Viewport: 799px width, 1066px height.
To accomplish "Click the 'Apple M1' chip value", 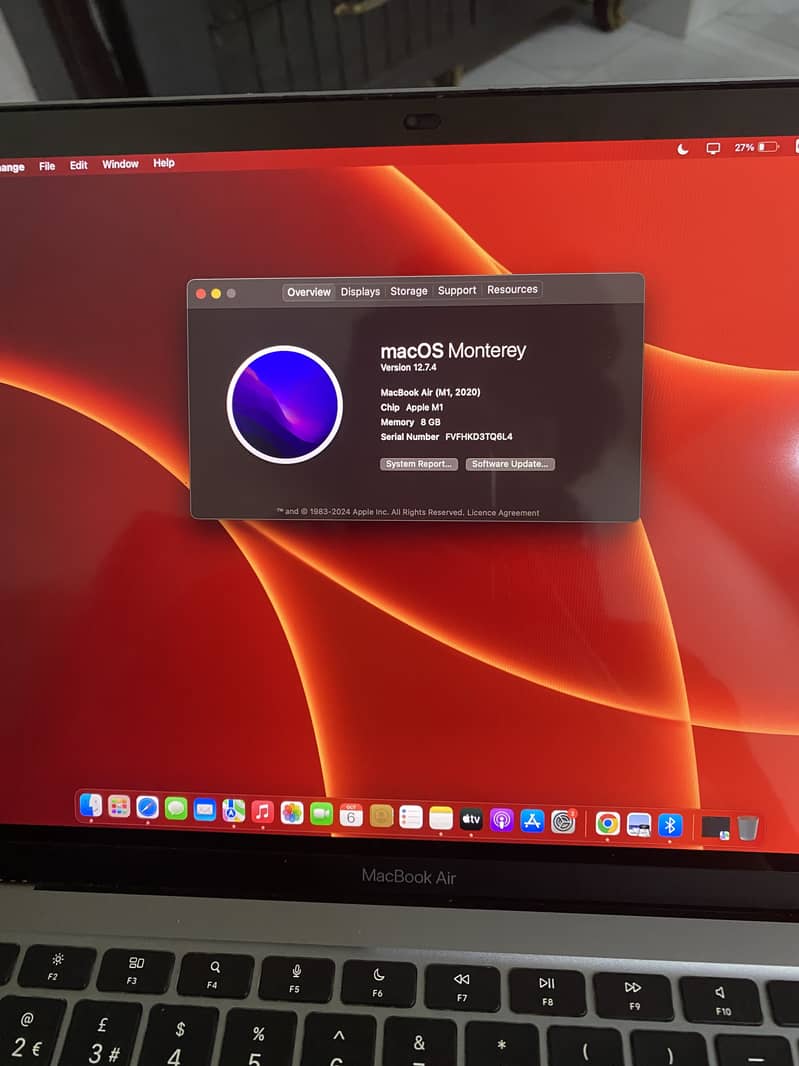I will point(424,407).
